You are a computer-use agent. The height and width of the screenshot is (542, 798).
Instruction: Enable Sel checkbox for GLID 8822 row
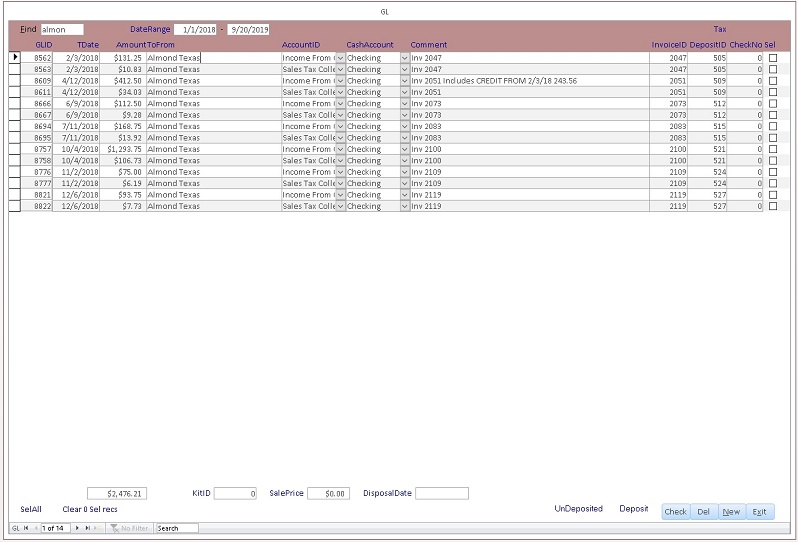[x=772, y=207]
